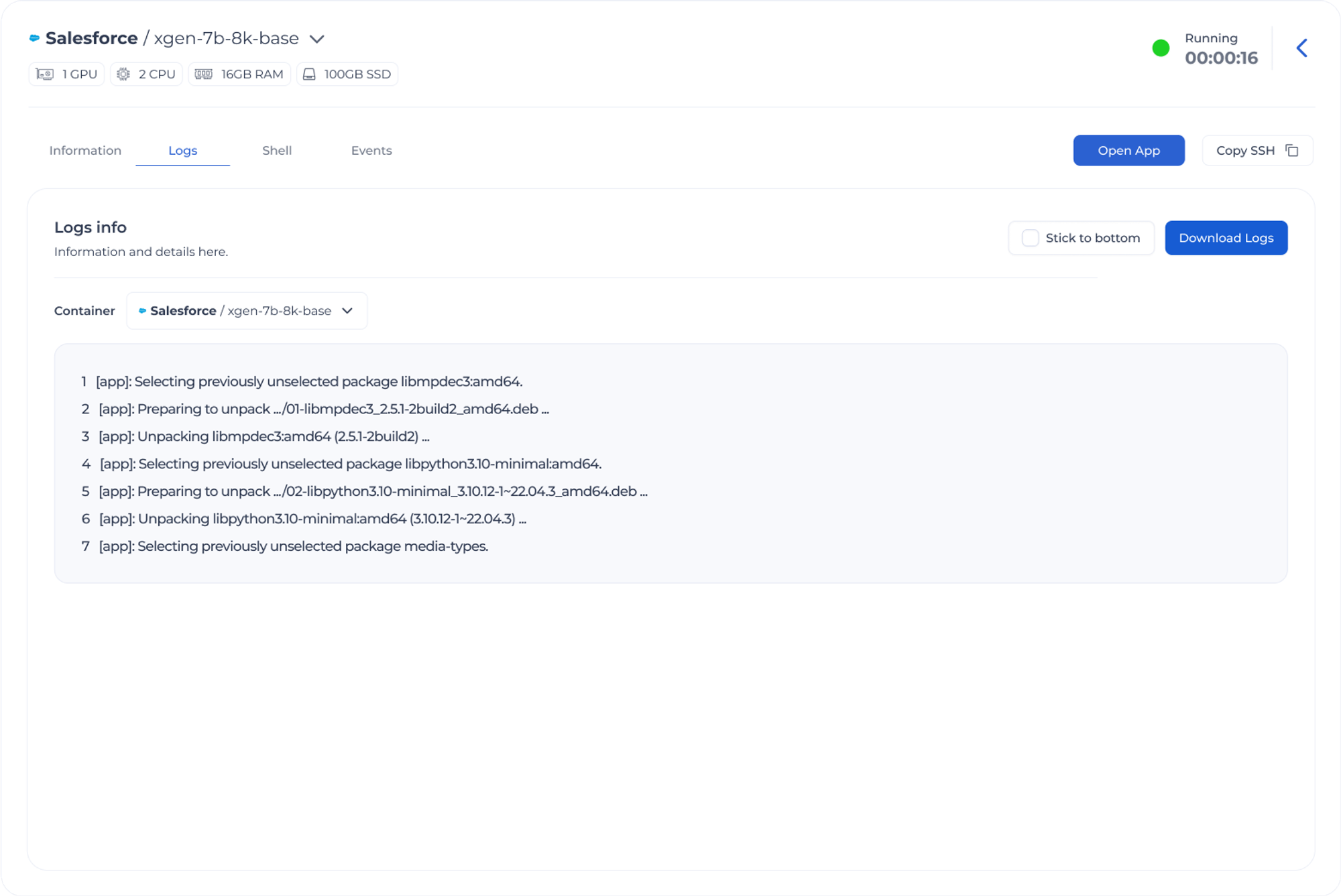Click the running timer 00:00:16
This screenshot has width=1341, height=896.
point(1221,58)
